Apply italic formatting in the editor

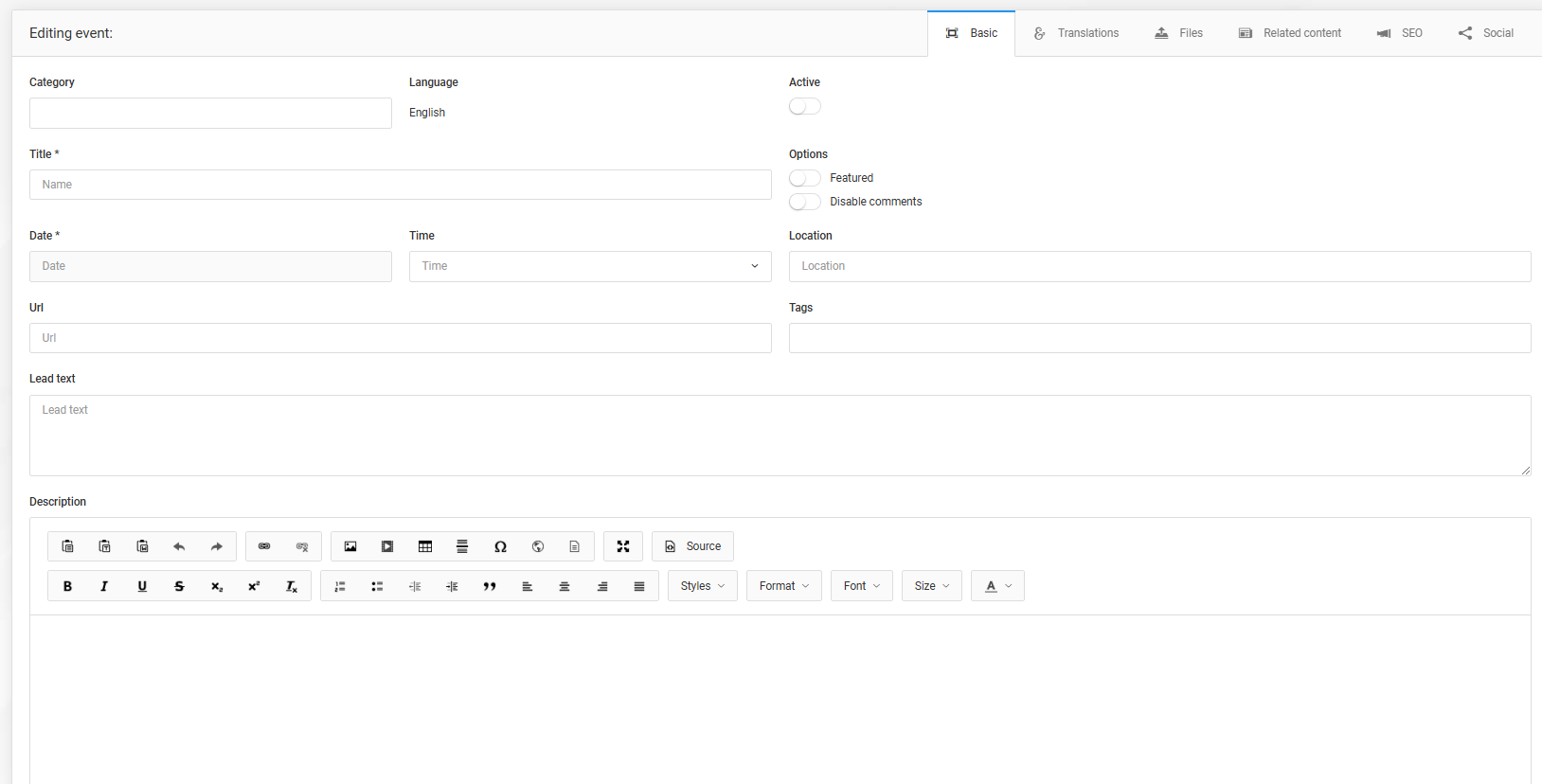point(104,586)
